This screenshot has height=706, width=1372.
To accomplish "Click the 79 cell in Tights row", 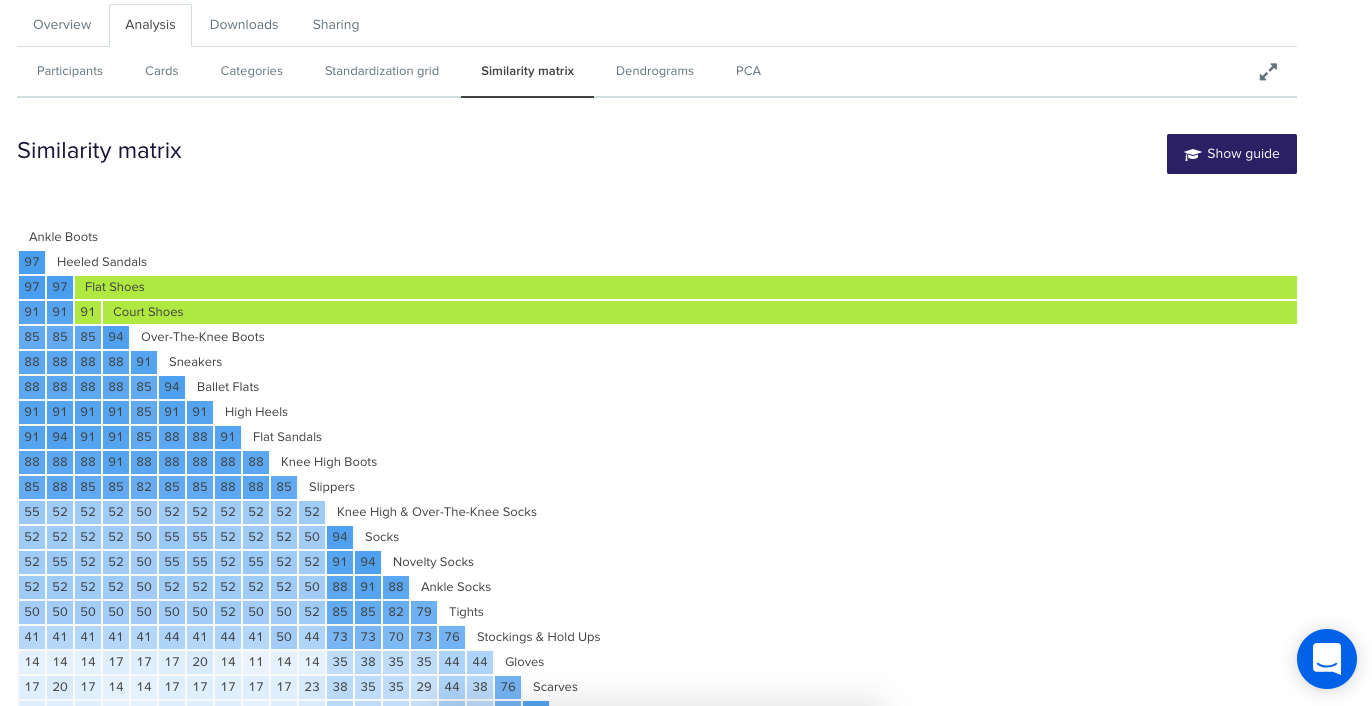I will click(424, 612).
